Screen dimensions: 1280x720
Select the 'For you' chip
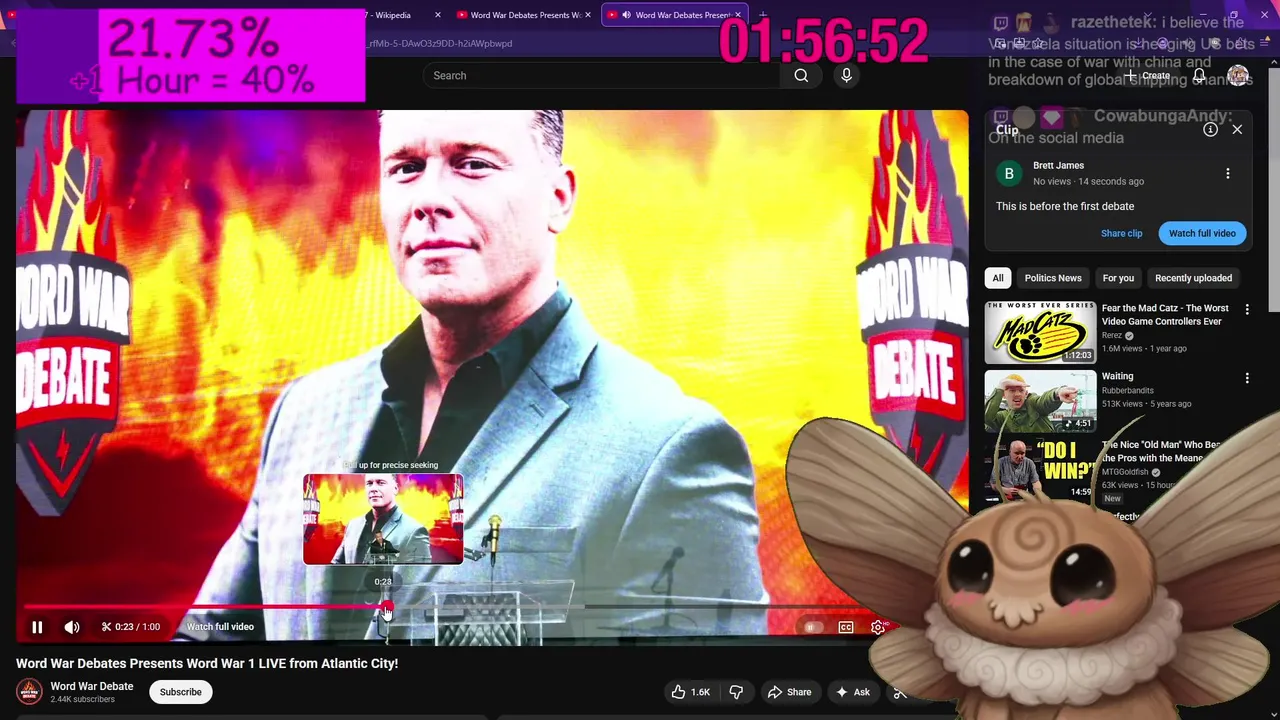(1118, 278)
